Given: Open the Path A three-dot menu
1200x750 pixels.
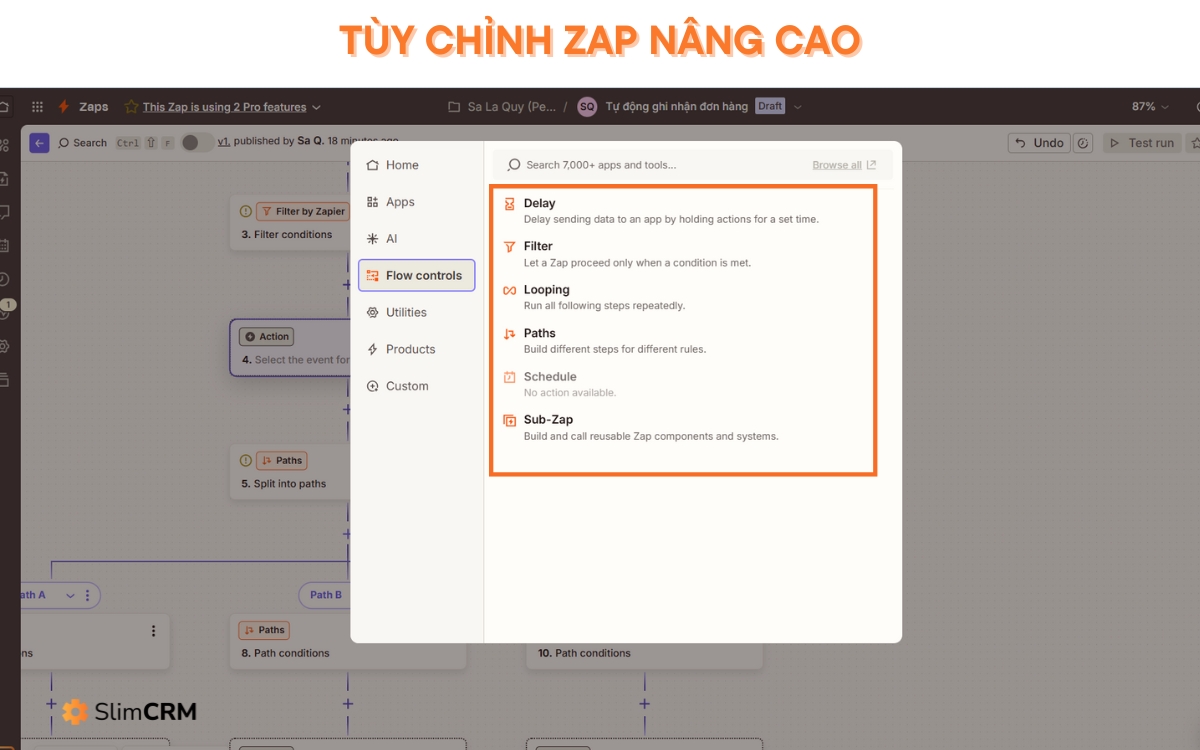Looking at the screenshot, I should [x=87, y=595].
